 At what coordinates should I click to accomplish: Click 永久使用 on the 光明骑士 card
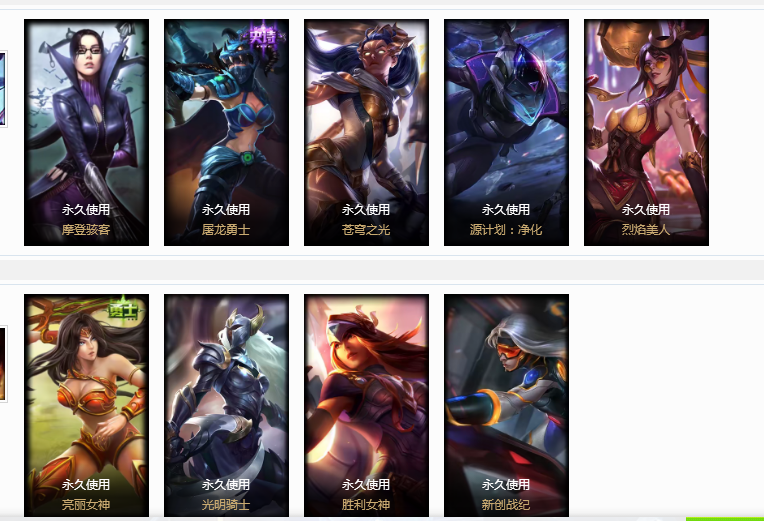tap(226, 484)
